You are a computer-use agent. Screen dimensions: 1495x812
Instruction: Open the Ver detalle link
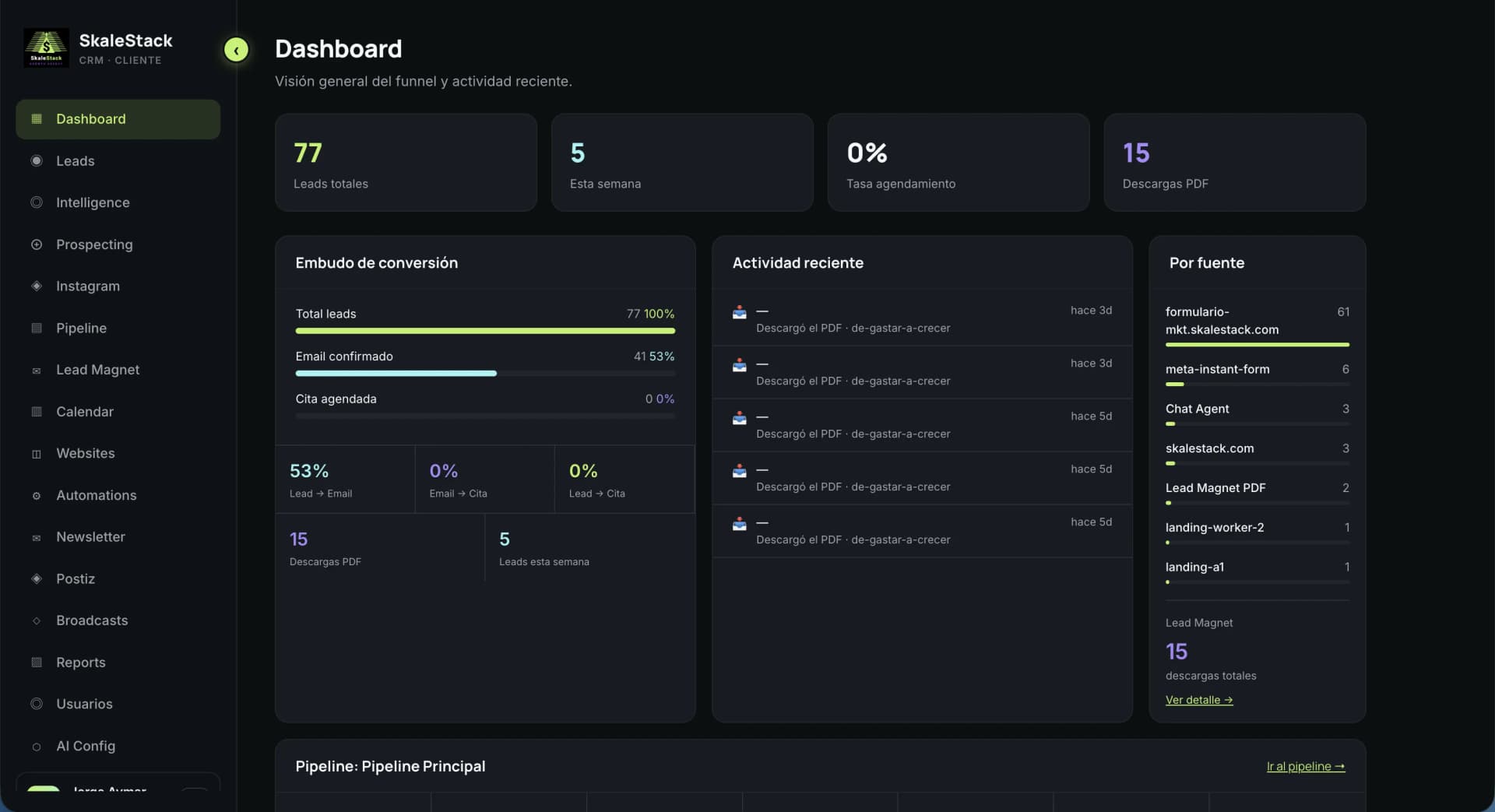[x=1199, y=700]
